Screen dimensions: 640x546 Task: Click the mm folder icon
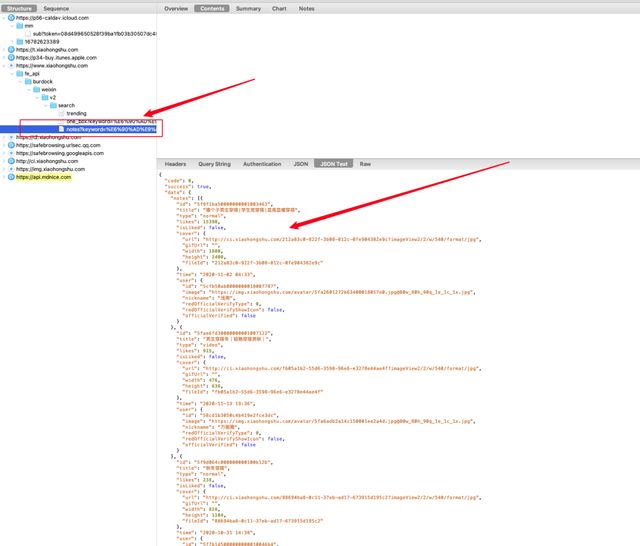click(20, 26)
